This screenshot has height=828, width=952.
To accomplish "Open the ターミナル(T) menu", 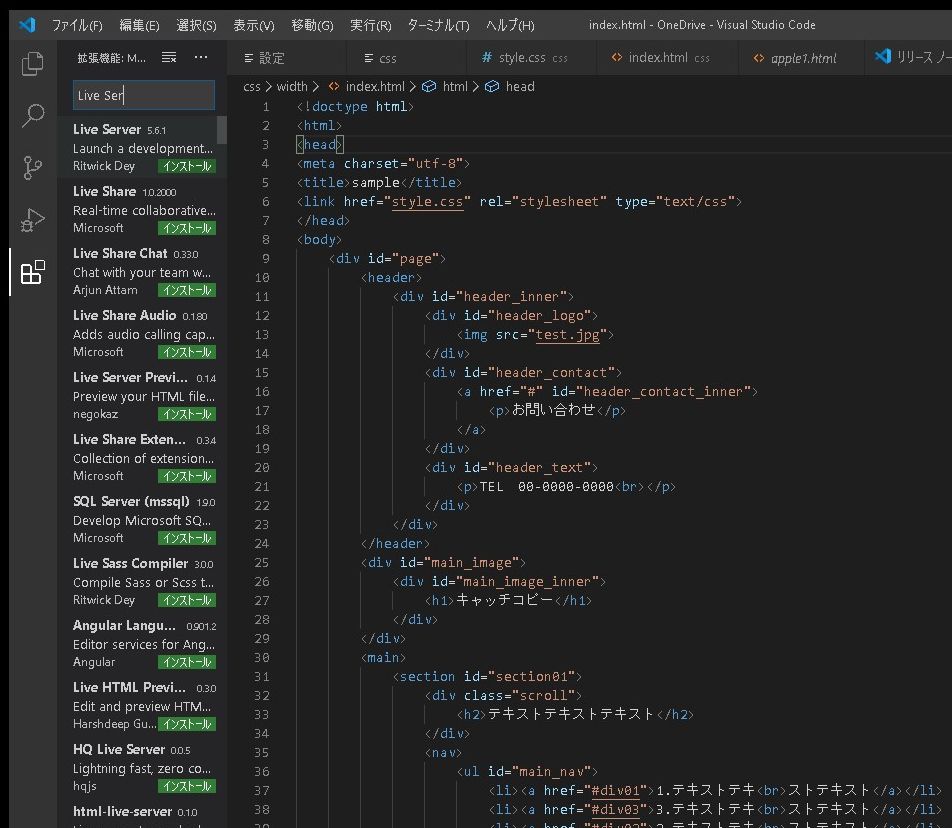I will (x=438, y=25).
